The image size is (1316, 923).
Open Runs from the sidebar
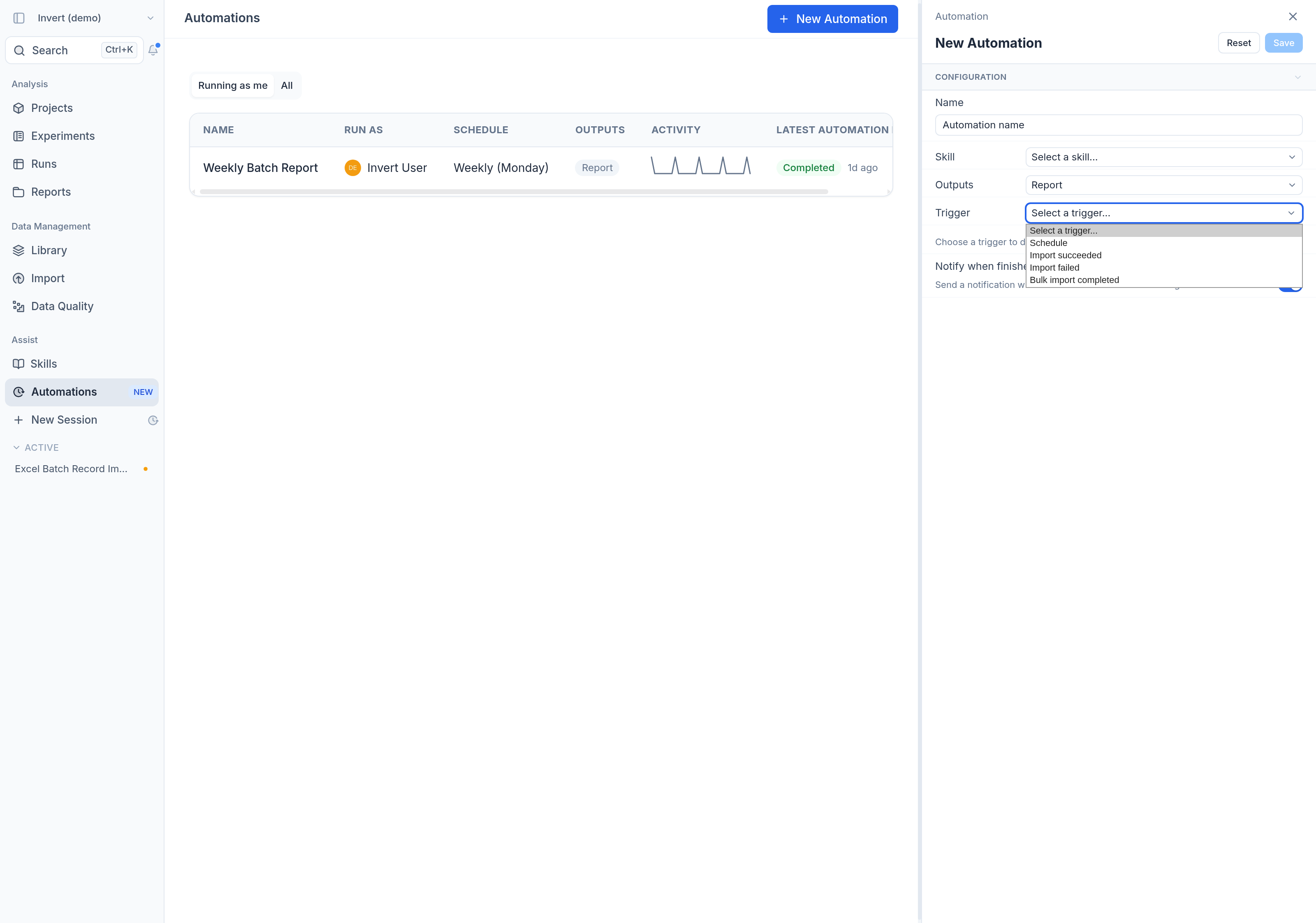81,164
